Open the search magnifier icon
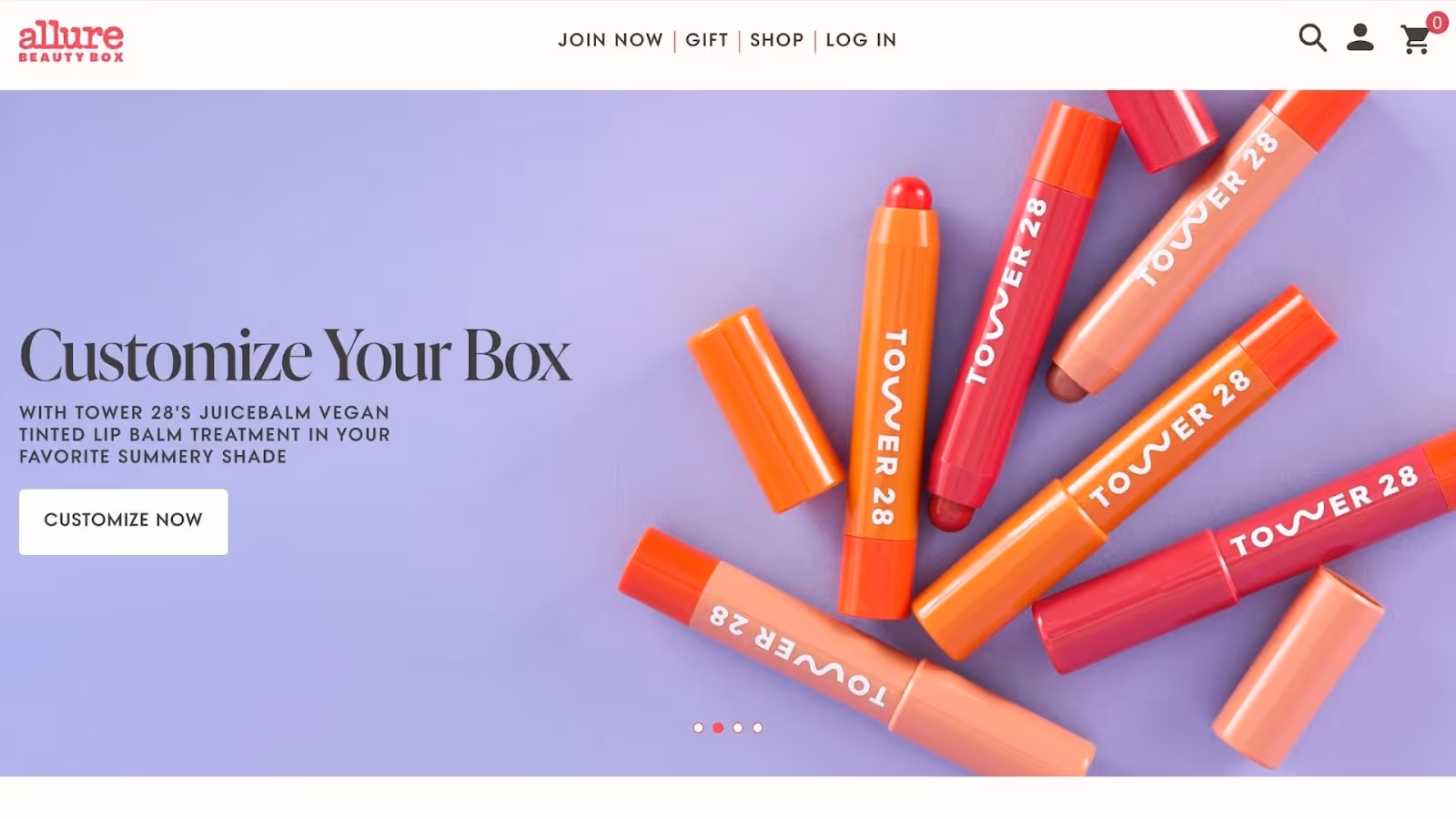This screenshot has height=819, width=1456. pos(1312,38)
